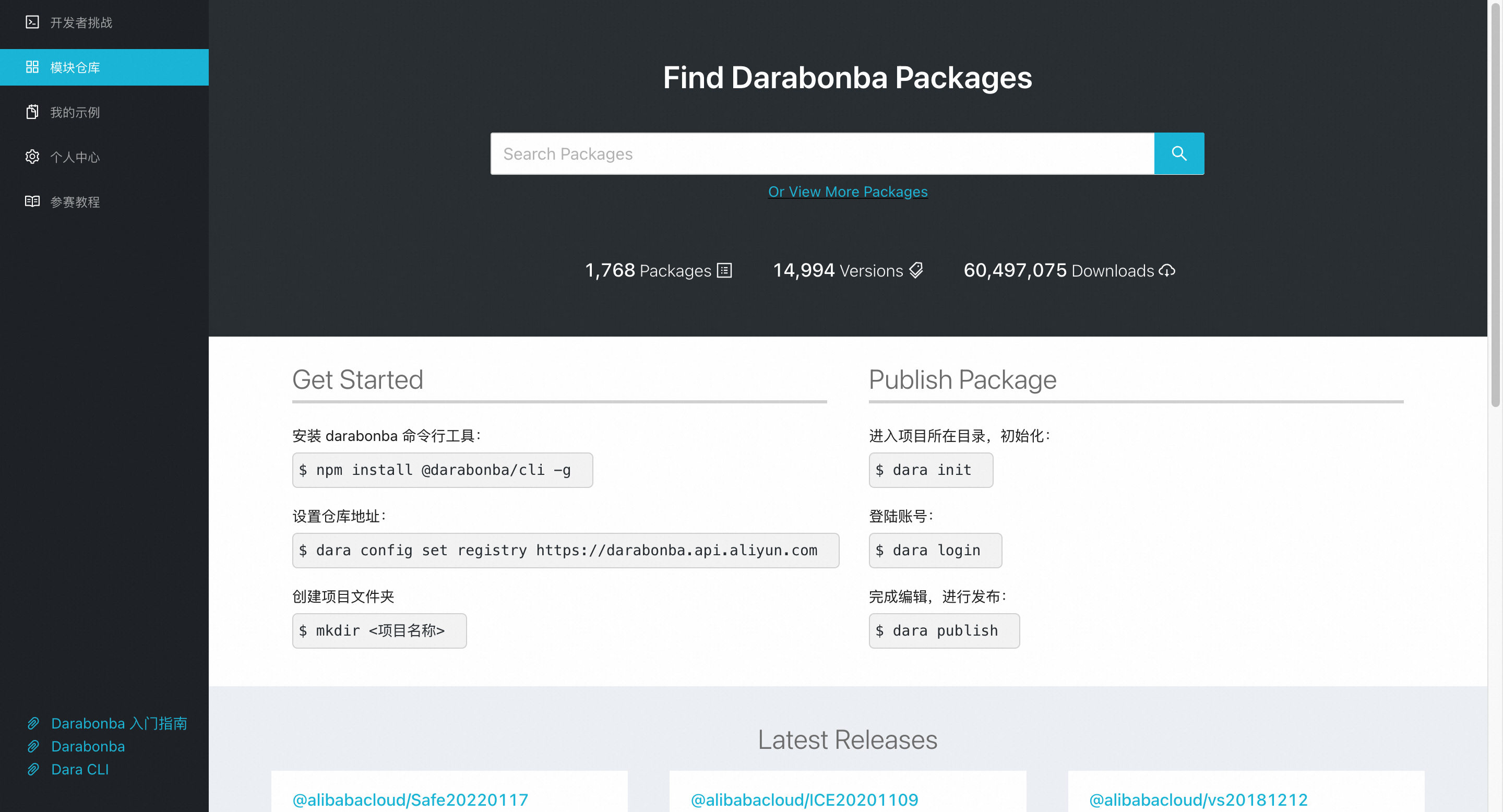Click the book icon beside 参赛教程
1503x812 pixels.
pos(32,201)
